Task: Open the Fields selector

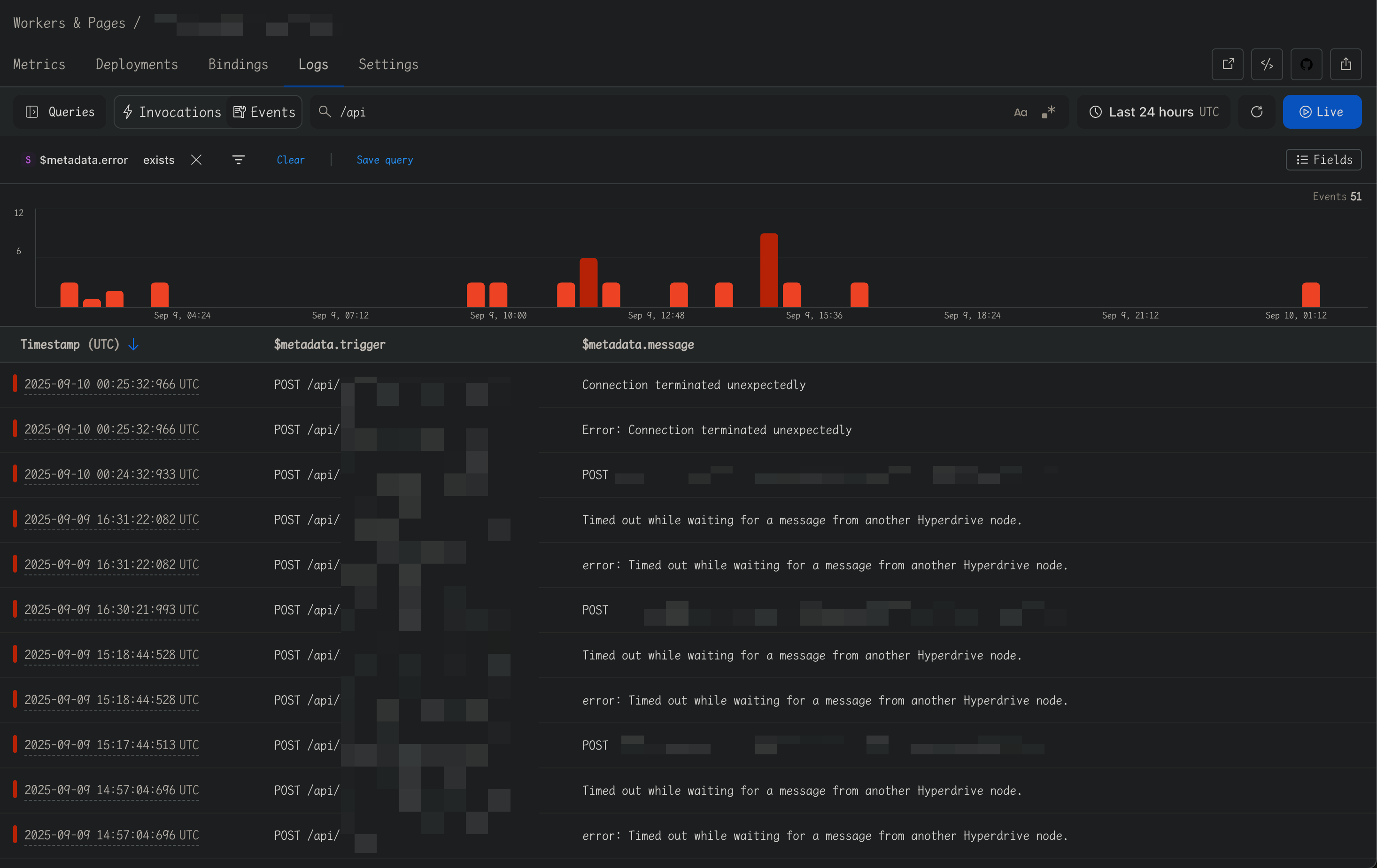Action: click(x=1323, y=160)
